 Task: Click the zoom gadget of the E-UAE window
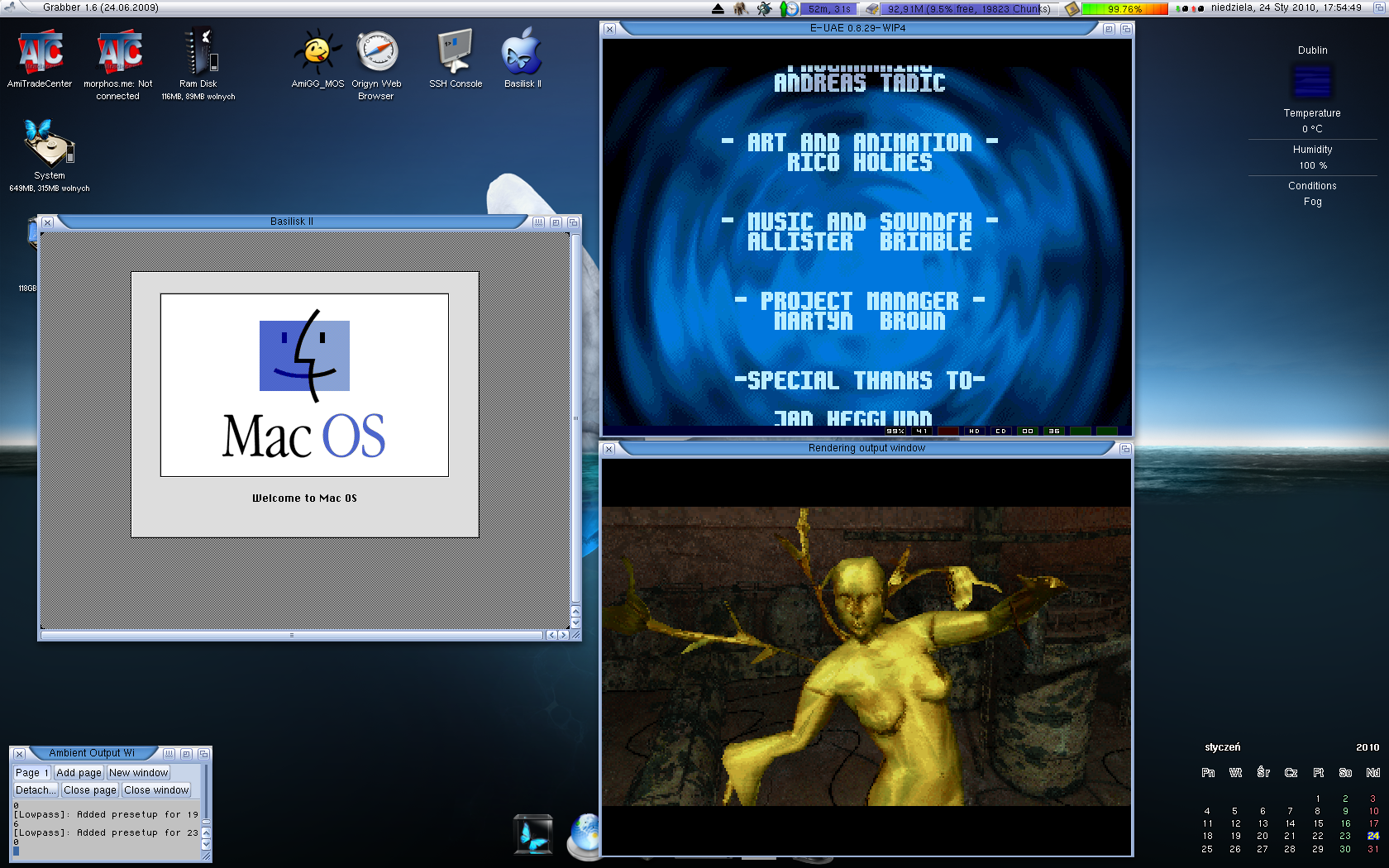click(x=1109, y=29)
